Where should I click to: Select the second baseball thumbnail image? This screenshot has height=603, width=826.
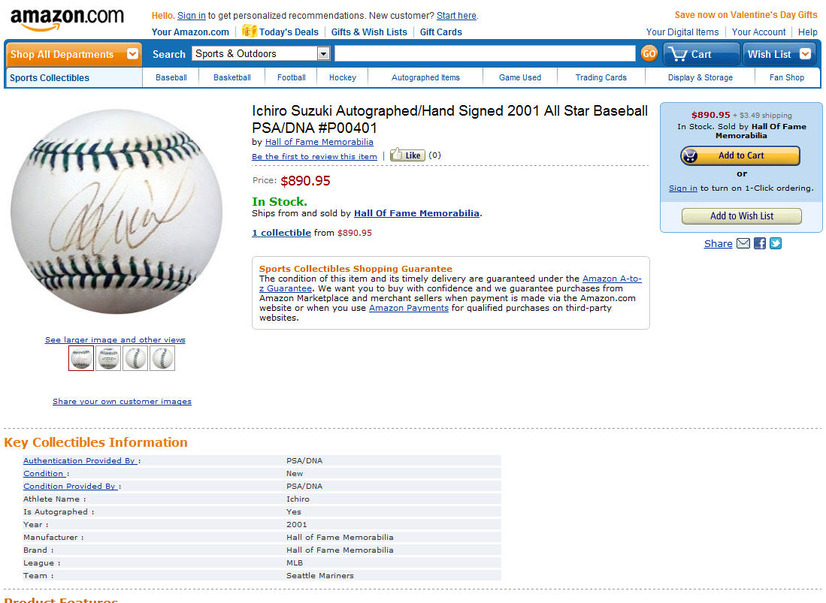109,359
